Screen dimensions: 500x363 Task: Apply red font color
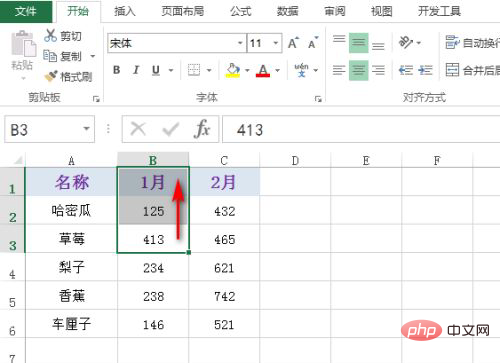click(263, 70)
